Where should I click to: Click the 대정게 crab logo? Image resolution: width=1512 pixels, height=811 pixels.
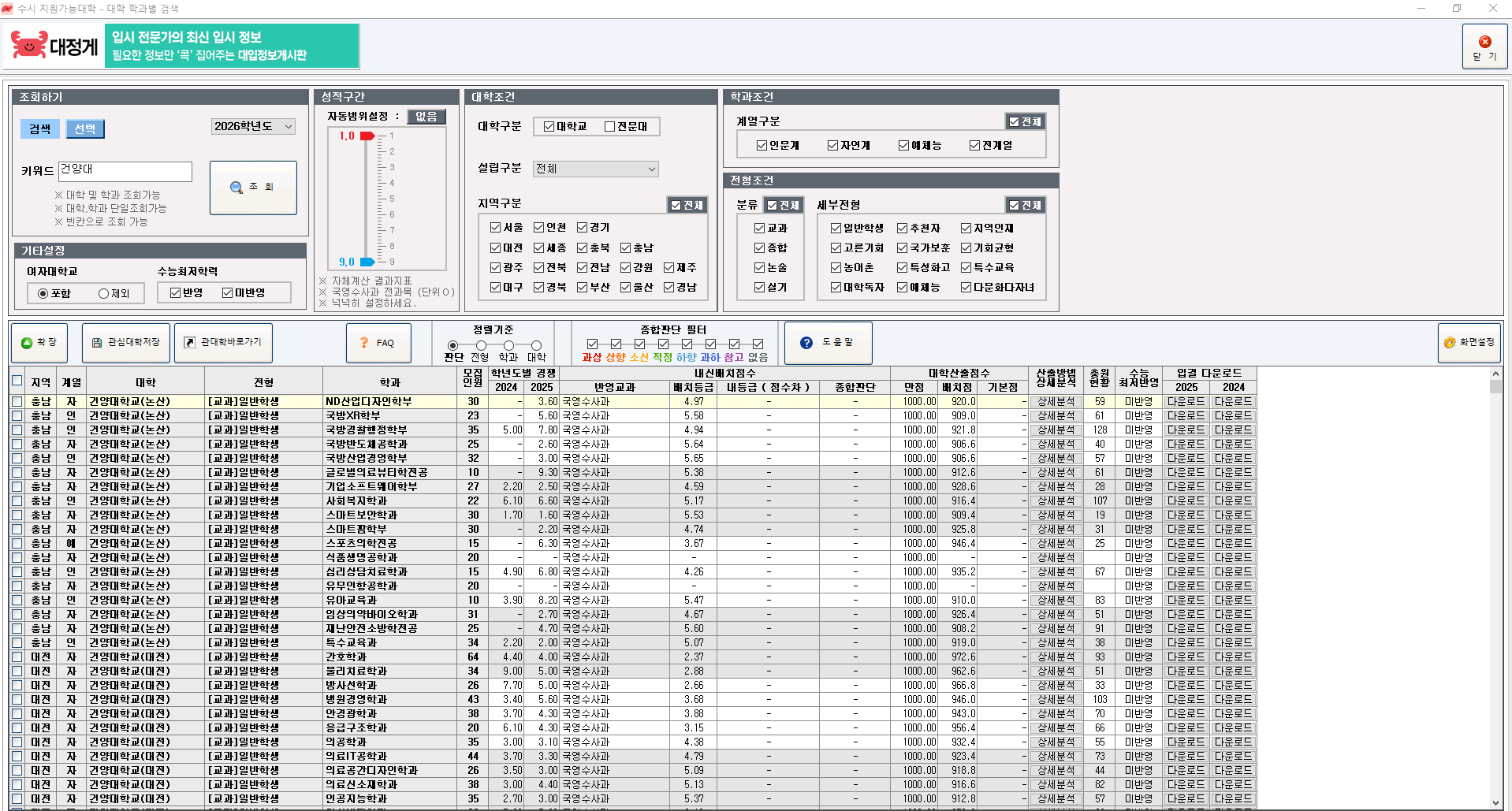(54, 46)
